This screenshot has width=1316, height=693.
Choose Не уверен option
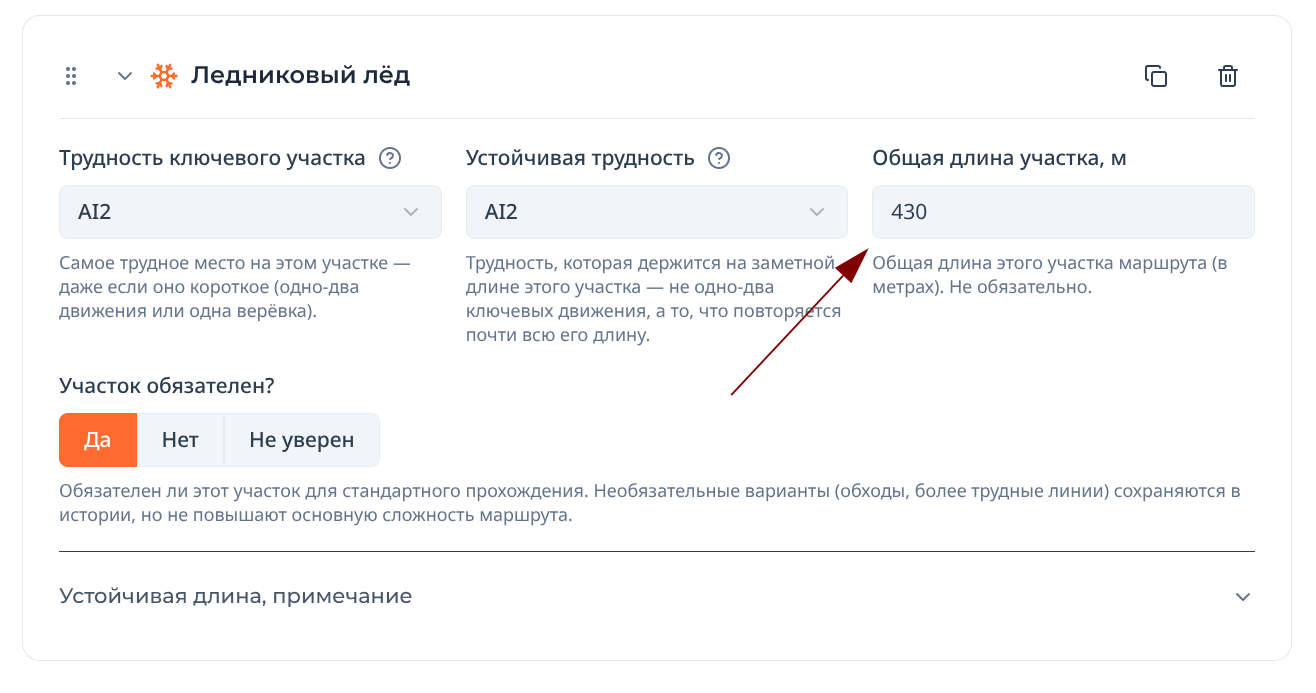click(x=302, y=440)
